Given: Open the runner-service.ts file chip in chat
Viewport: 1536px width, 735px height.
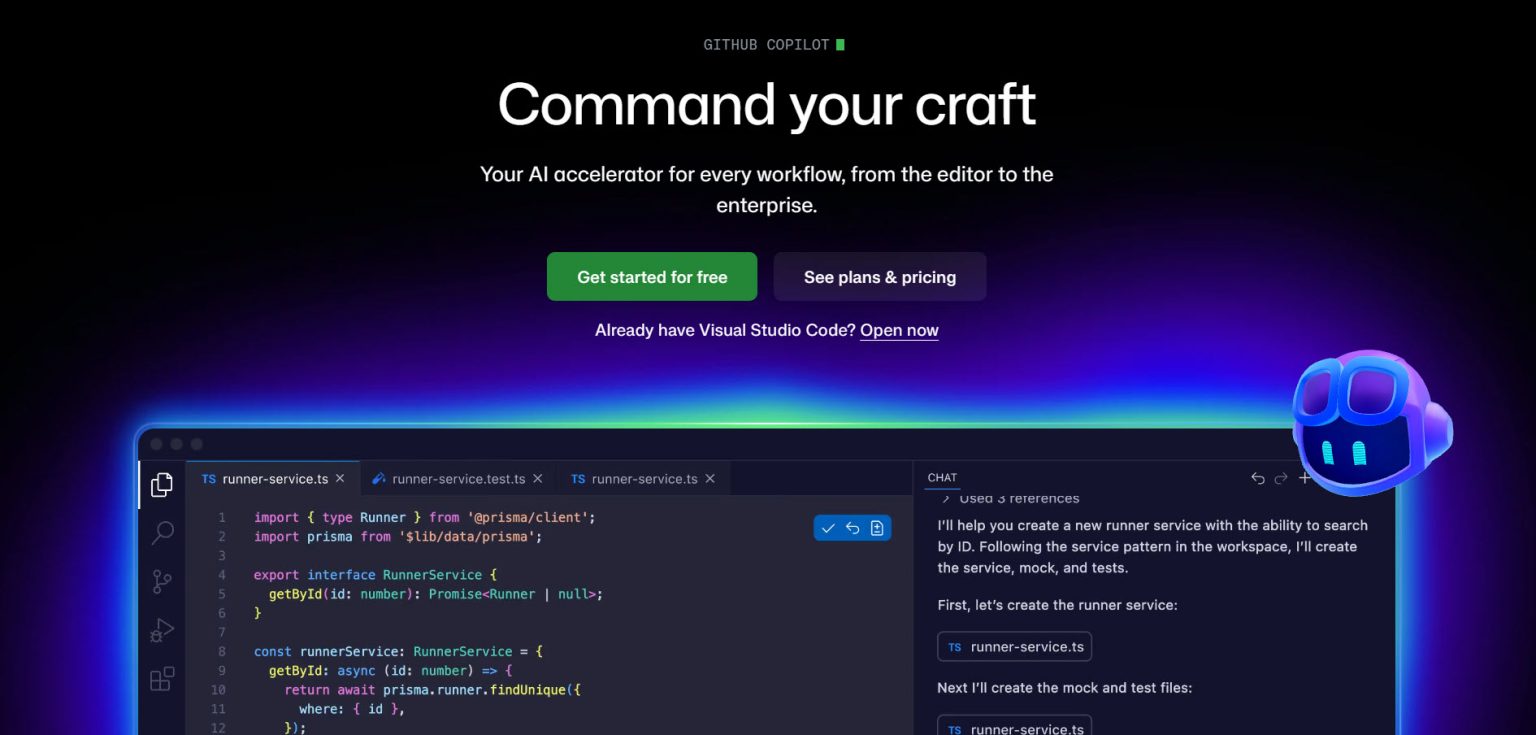Looking at the screenshot, I should click(1013, 646).
